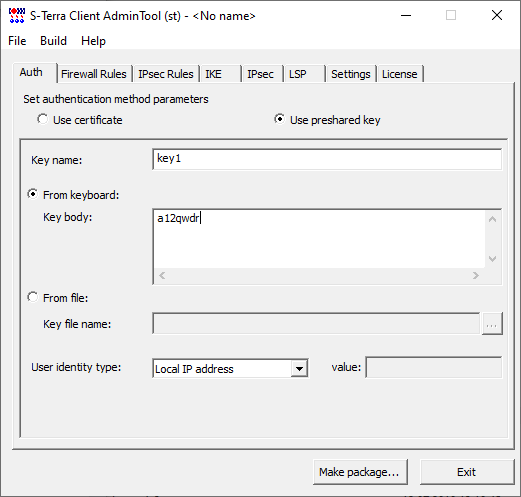Open the File menu

pyautogui.click(x=17, y=41)
